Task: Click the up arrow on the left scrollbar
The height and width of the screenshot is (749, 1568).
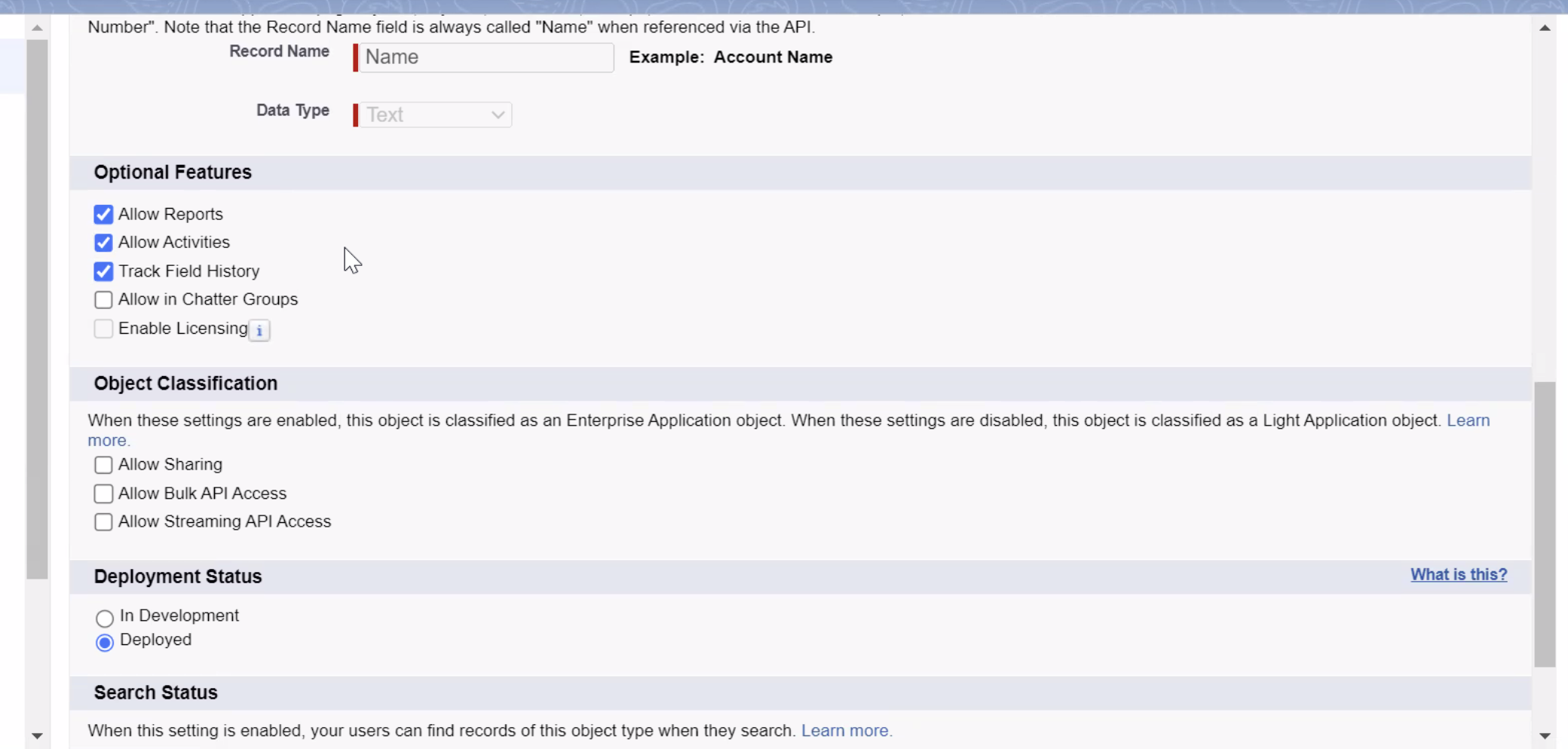Action: click(37, 28)
